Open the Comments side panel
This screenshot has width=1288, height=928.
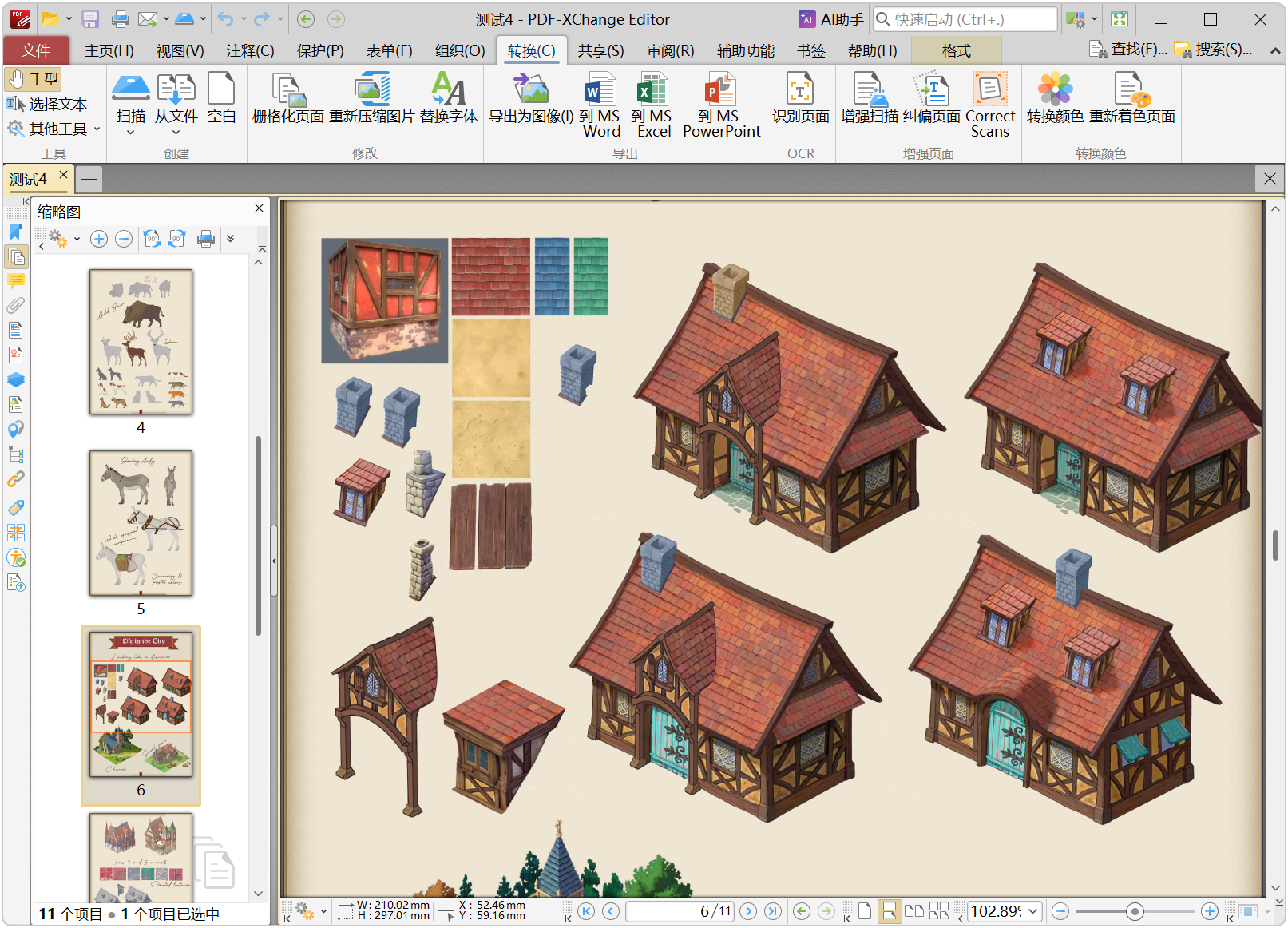16,281
